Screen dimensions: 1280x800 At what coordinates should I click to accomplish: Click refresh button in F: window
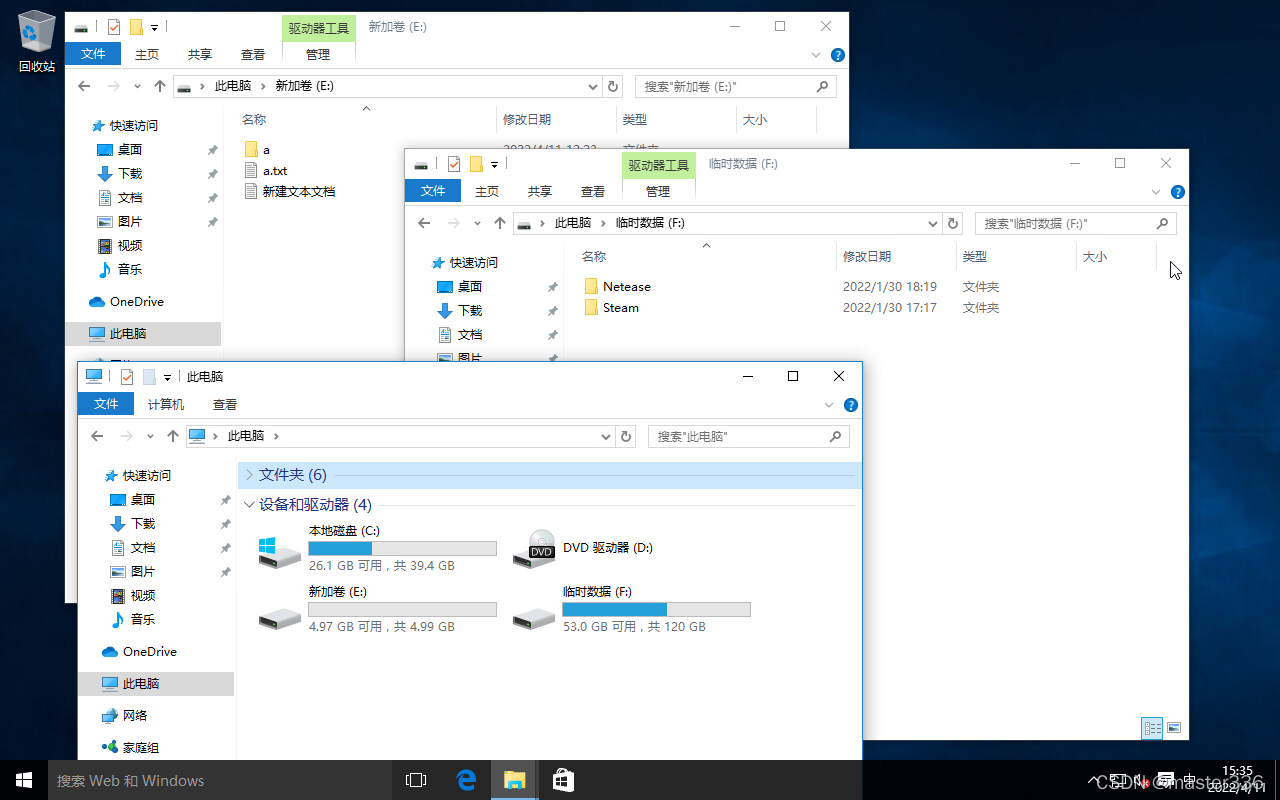click(954, 223)
